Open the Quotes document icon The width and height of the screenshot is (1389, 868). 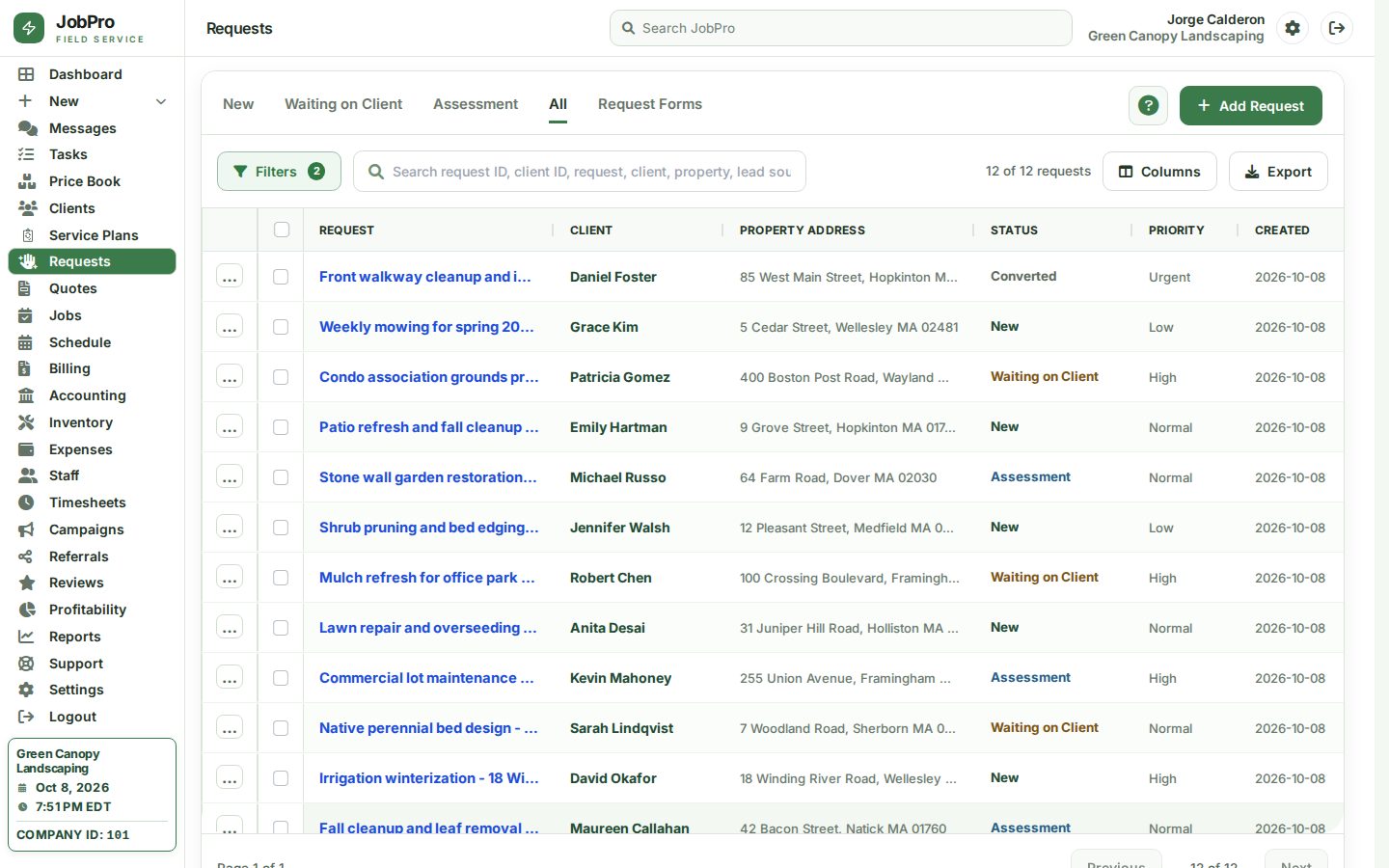pos(26,288)
